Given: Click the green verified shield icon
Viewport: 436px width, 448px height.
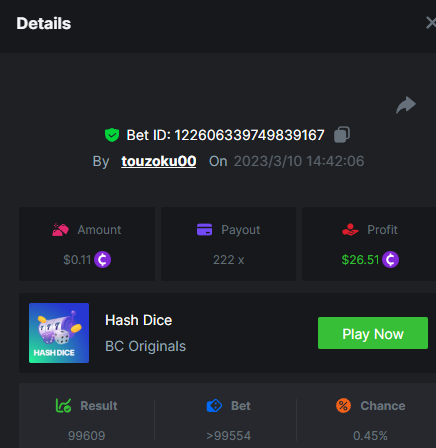Looking at the screenshot, I should coord(112,135).
